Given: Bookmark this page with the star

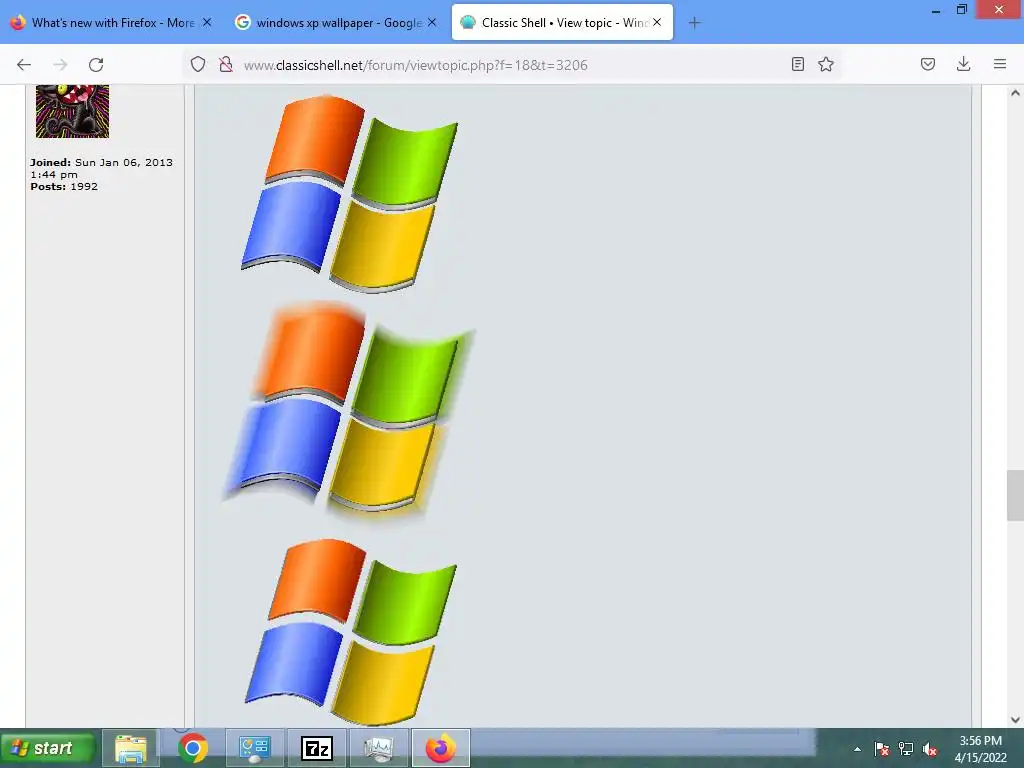Looking at the screenshot, I should [x=826, y=64].
